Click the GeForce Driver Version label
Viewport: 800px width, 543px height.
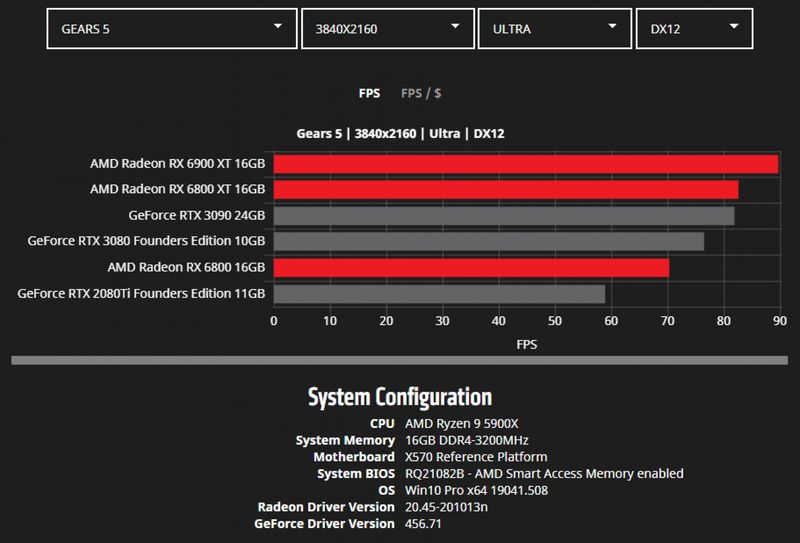coord(324,524)
